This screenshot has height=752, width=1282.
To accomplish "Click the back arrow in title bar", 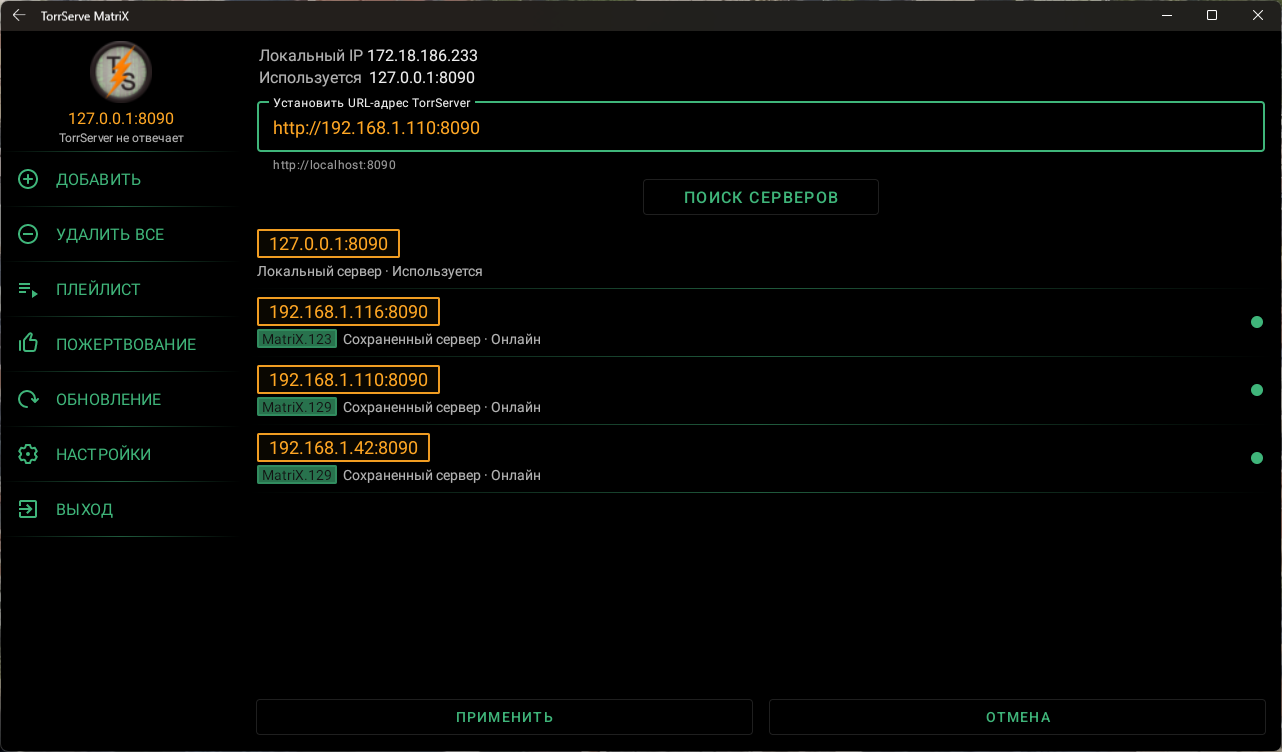I will pos(18,15).
